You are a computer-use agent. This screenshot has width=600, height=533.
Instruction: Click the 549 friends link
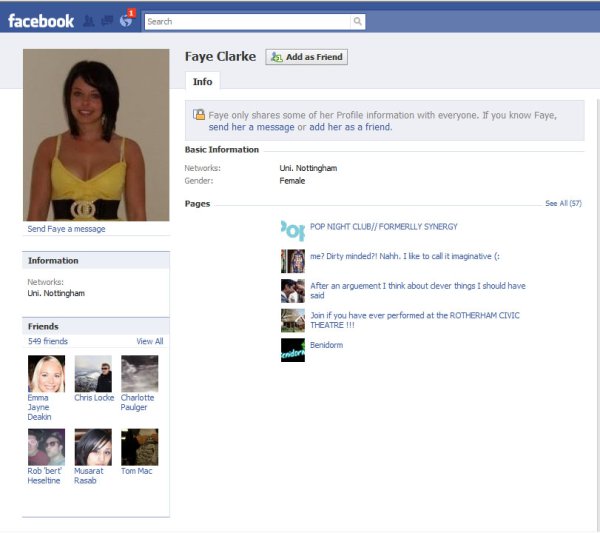48,341
